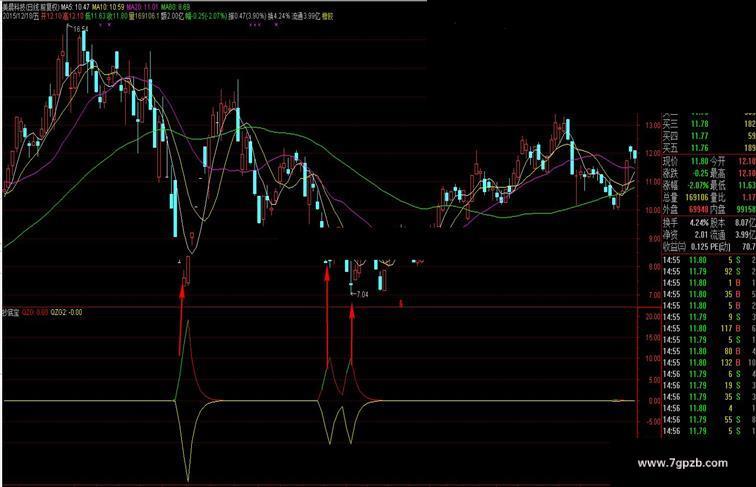Click the 买四 row priced 11.77

click(x=709, y=136)
